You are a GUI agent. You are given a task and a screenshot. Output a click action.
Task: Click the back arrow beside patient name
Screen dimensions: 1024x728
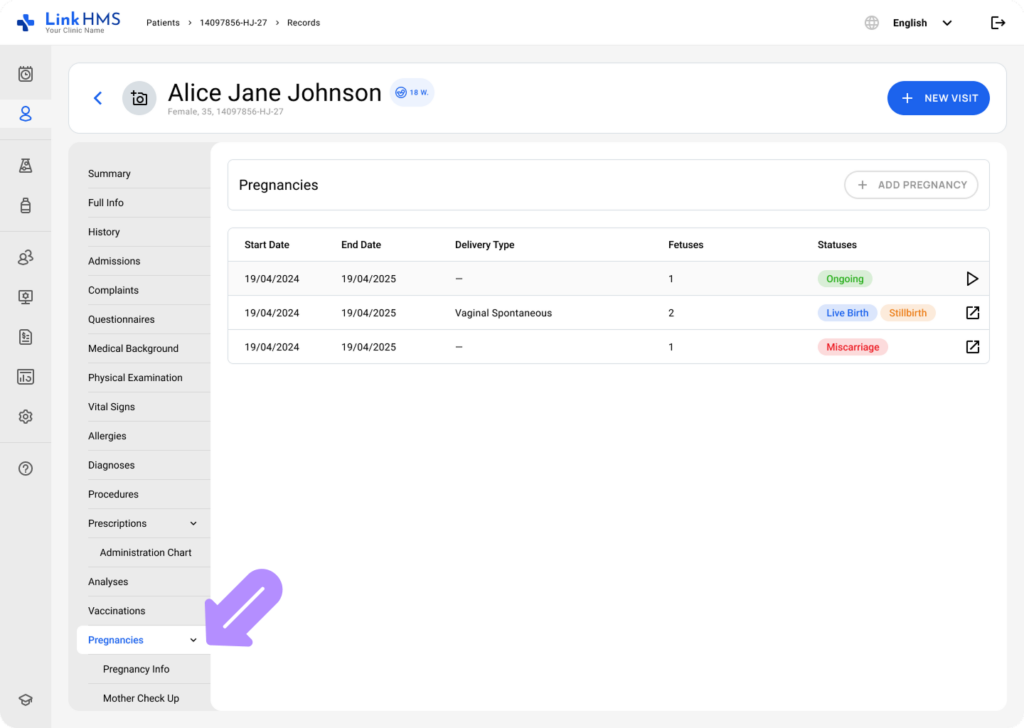pos(98,98)
